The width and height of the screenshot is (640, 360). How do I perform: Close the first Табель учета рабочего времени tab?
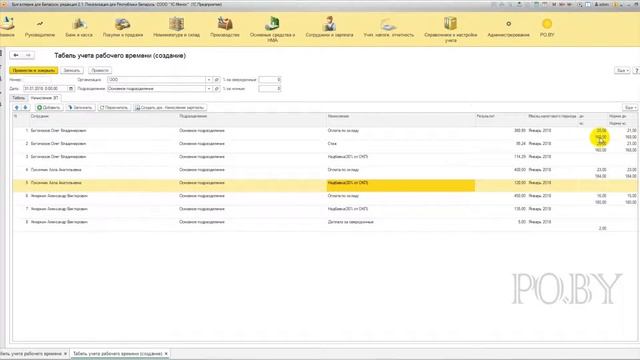tap(65, 353)
